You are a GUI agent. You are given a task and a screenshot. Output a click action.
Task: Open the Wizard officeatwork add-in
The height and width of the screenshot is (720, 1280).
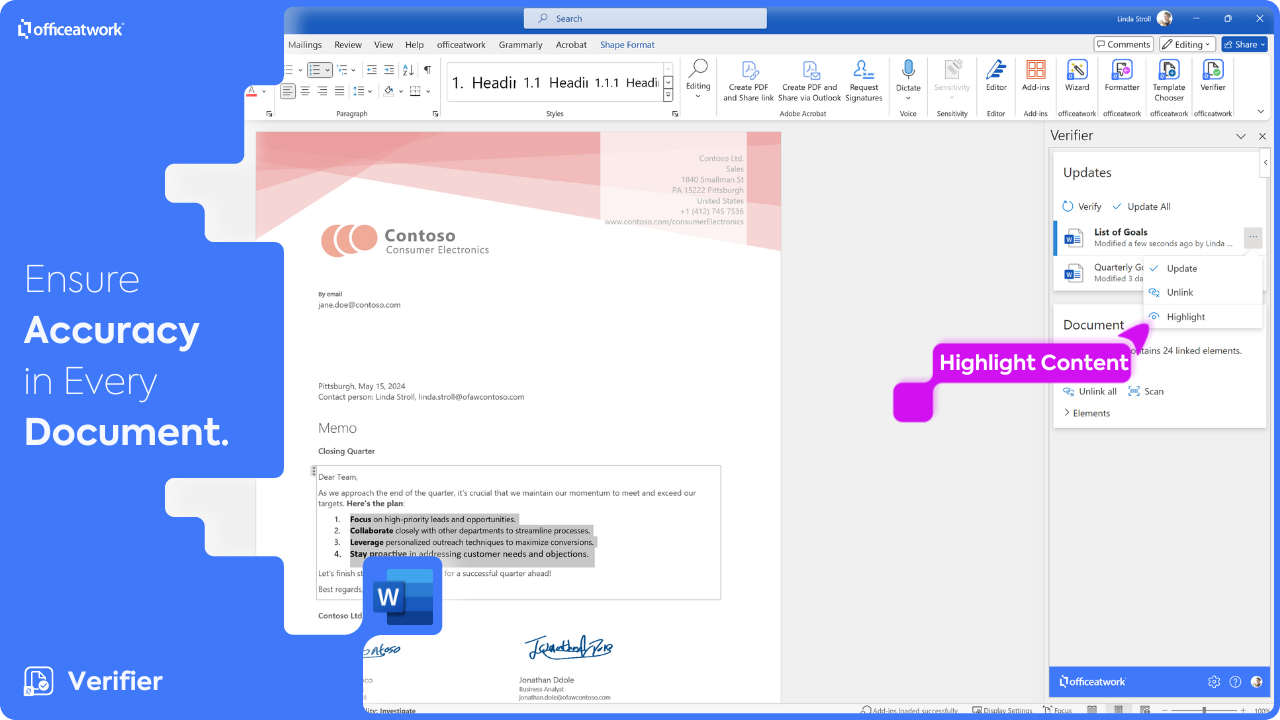1077,75
